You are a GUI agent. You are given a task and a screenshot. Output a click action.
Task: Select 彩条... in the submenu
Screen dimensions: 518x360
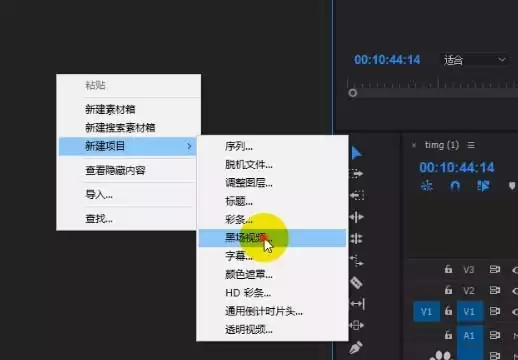pyautogui.click(x=272, y=219)
